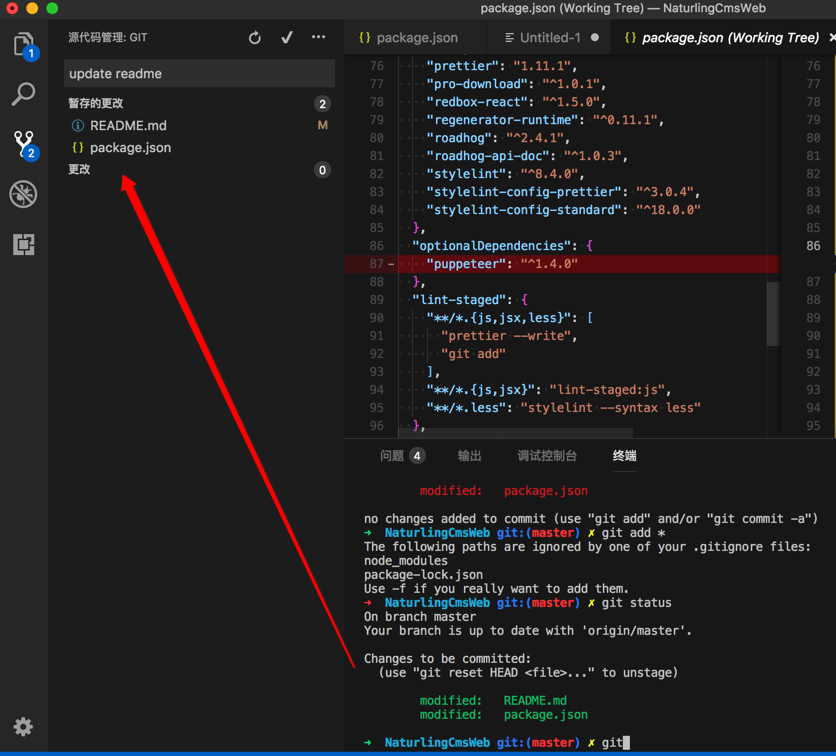836x756 pixels.
Task: Open the Manage gear settings icon
Action: 23,726
